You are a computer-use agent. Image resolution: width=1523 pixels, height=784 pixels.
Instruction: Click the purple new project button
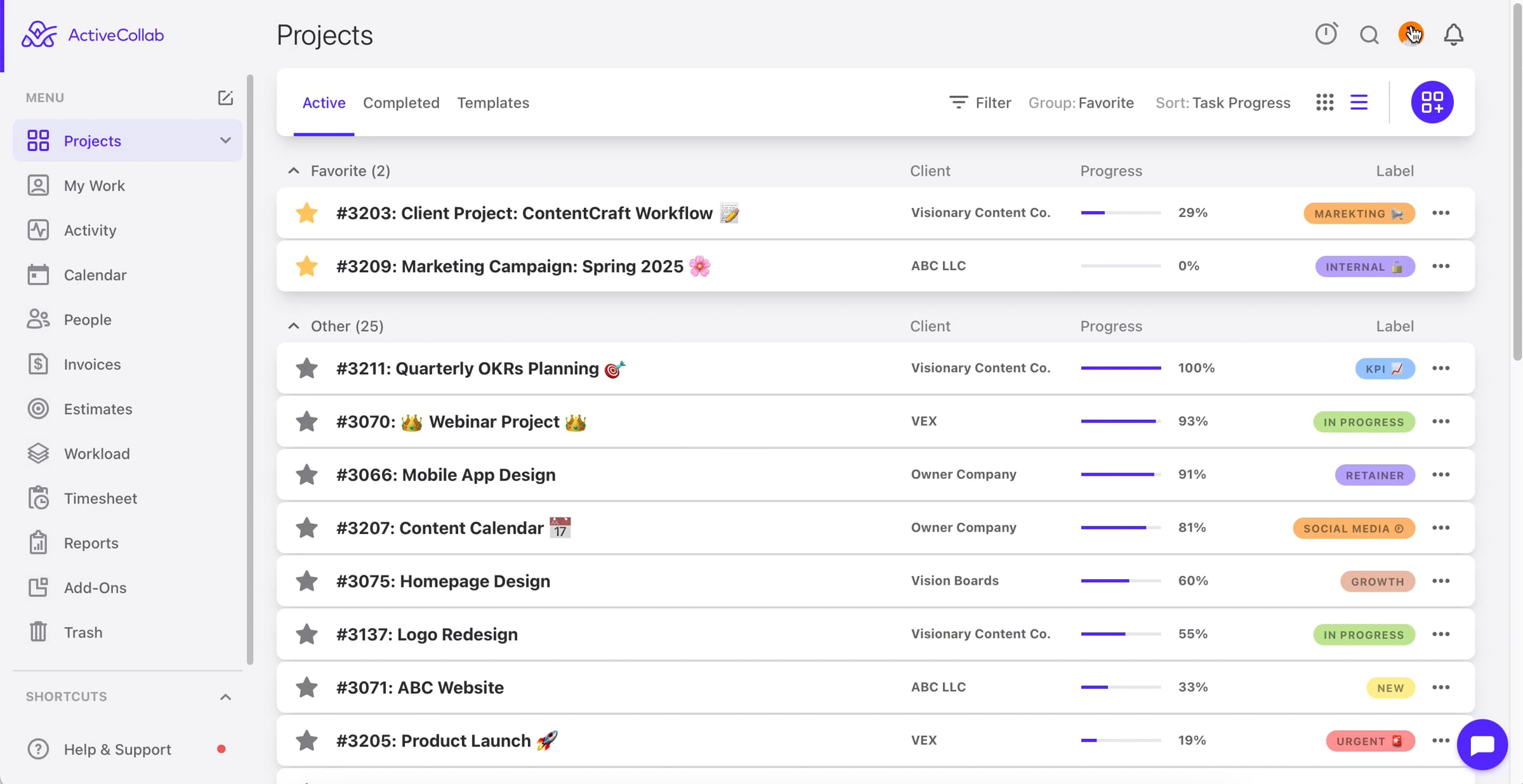pos(1432,102)
